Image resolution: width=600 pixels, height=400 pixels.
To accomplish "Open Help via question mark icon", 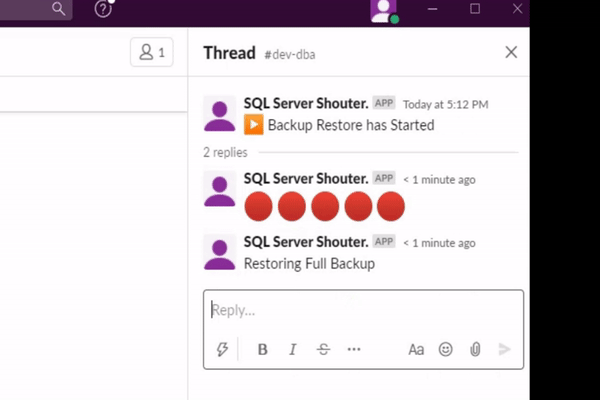I will (103, 9).
